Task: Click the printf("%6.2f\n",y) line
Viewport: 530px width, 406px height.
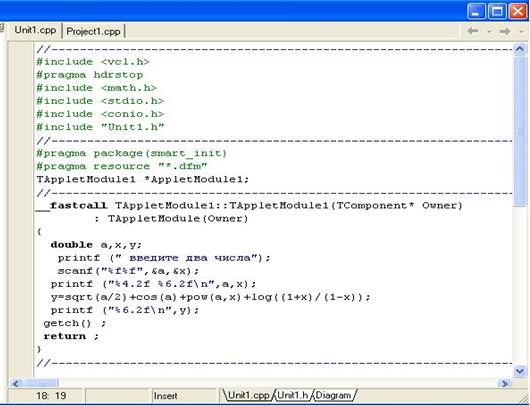Action: [x=125, y=310]
